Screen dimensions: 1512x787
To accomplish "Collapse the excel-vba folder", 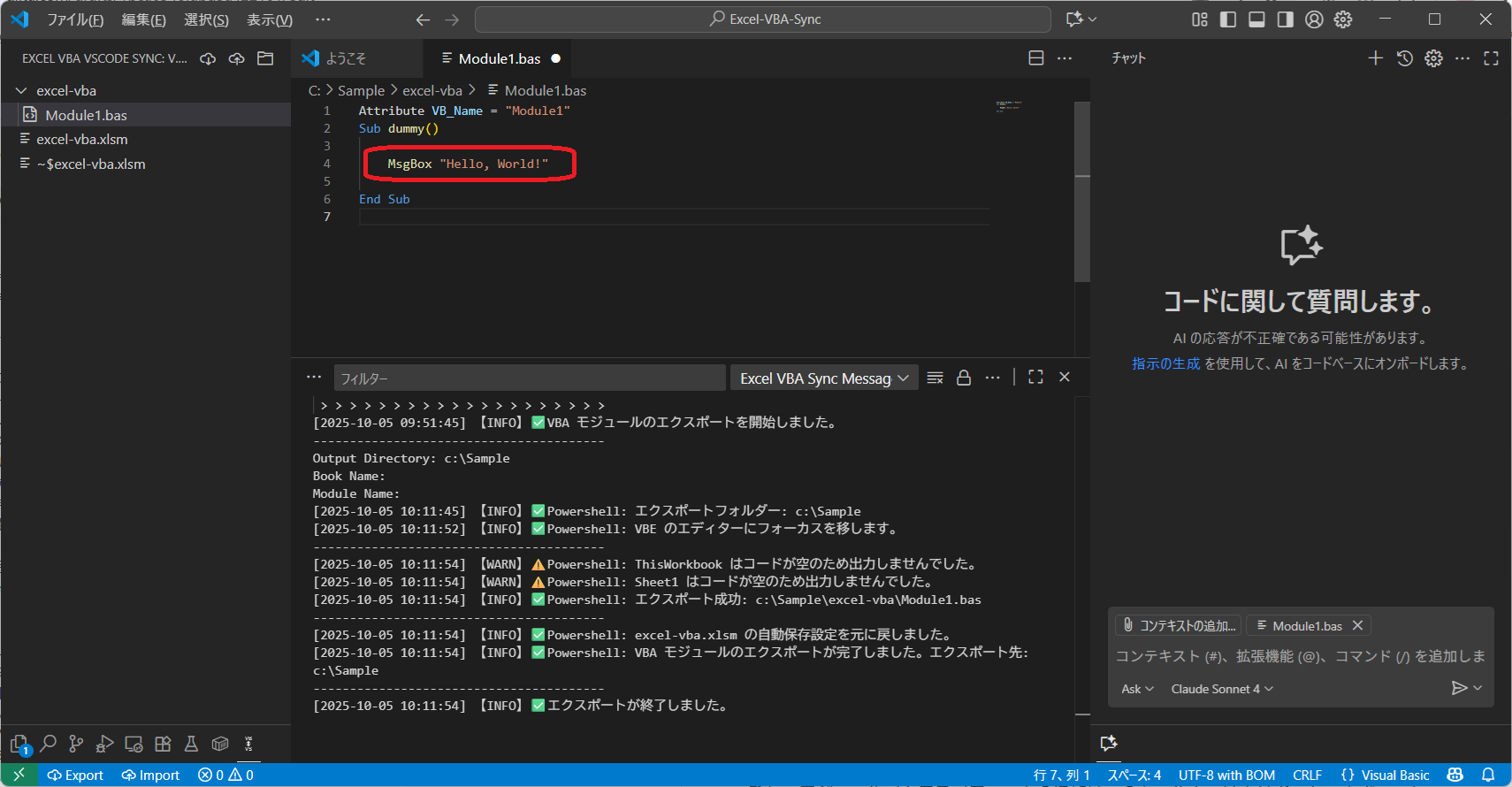I will pyautogui.click(x=21, y=90).
